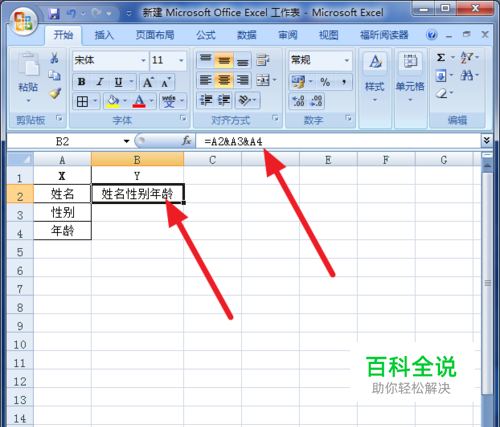Viewport: 500px width, 427px height.
Task: Open the phonetic guide (wén) tool
Action: [x=169, y=101]
